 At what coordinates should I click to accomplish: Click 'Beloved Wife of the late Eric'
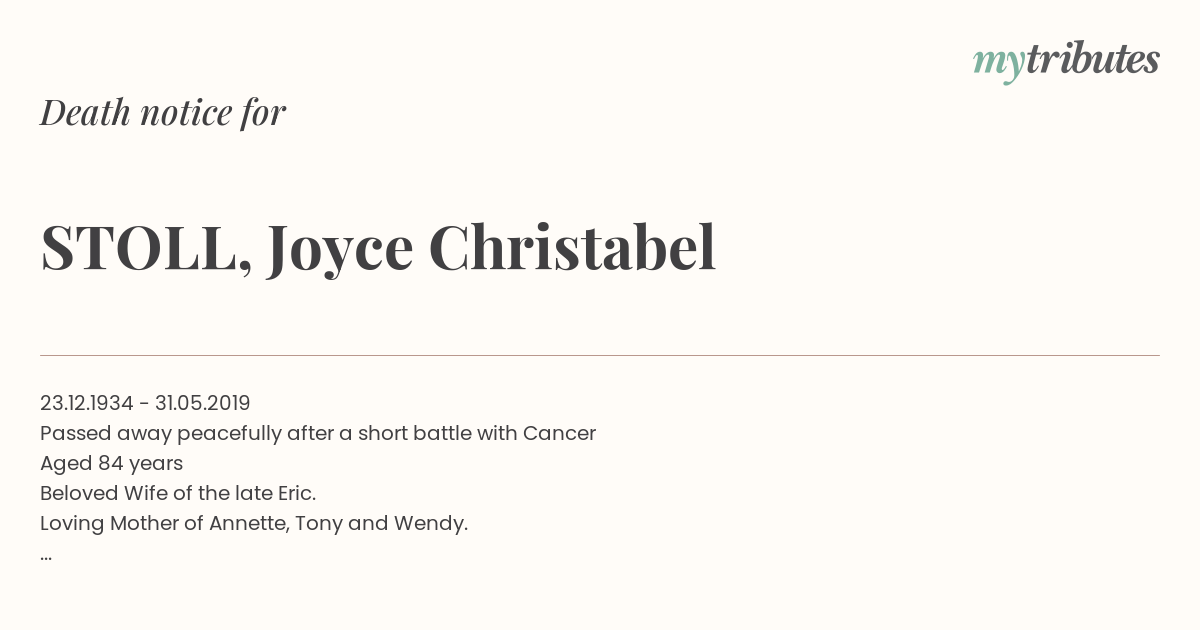[178, 493]
